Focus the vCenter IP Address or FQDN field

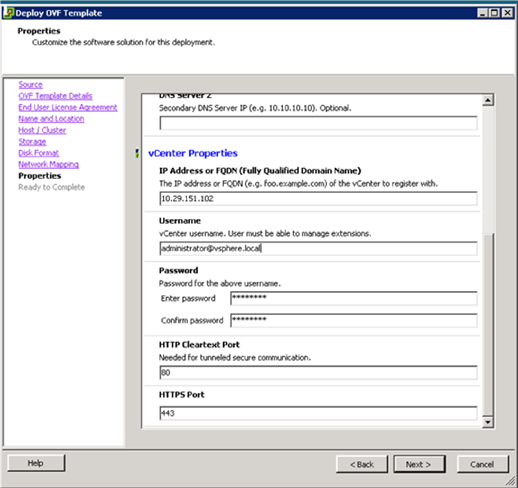pos(318,199)
